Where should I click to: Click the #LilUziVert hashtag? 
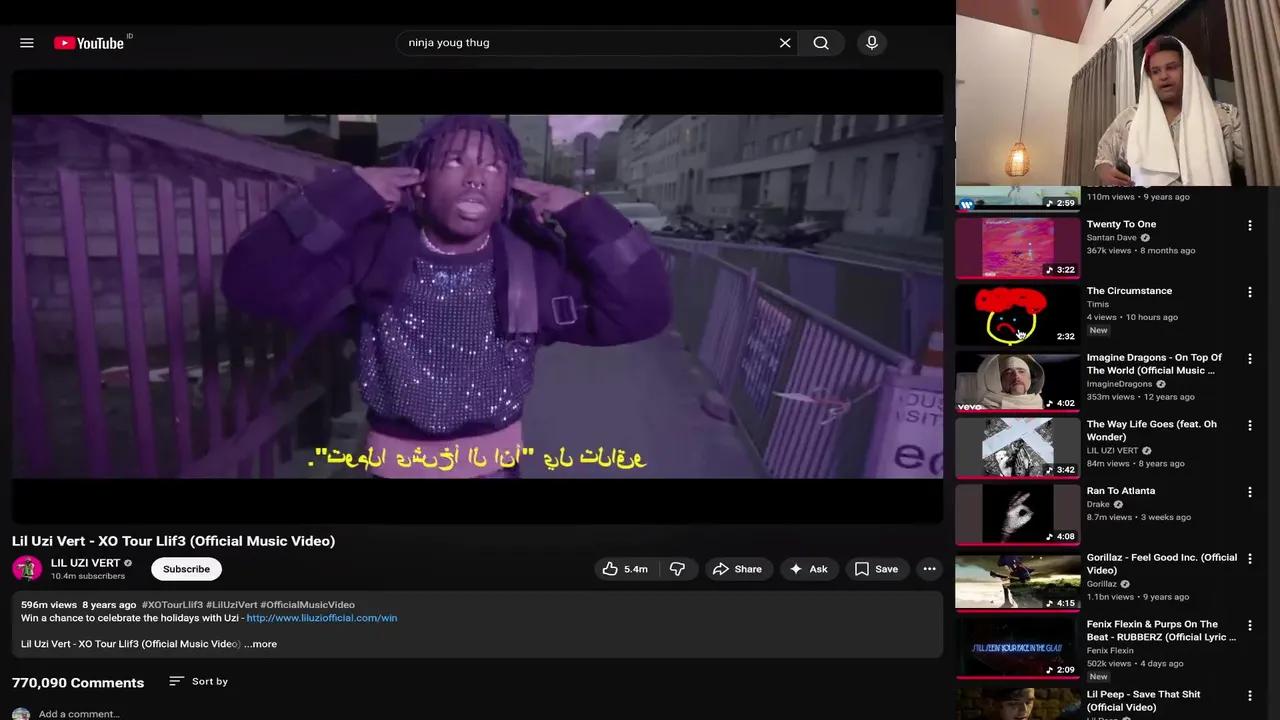pyautogui.click(x=231, y=605)
